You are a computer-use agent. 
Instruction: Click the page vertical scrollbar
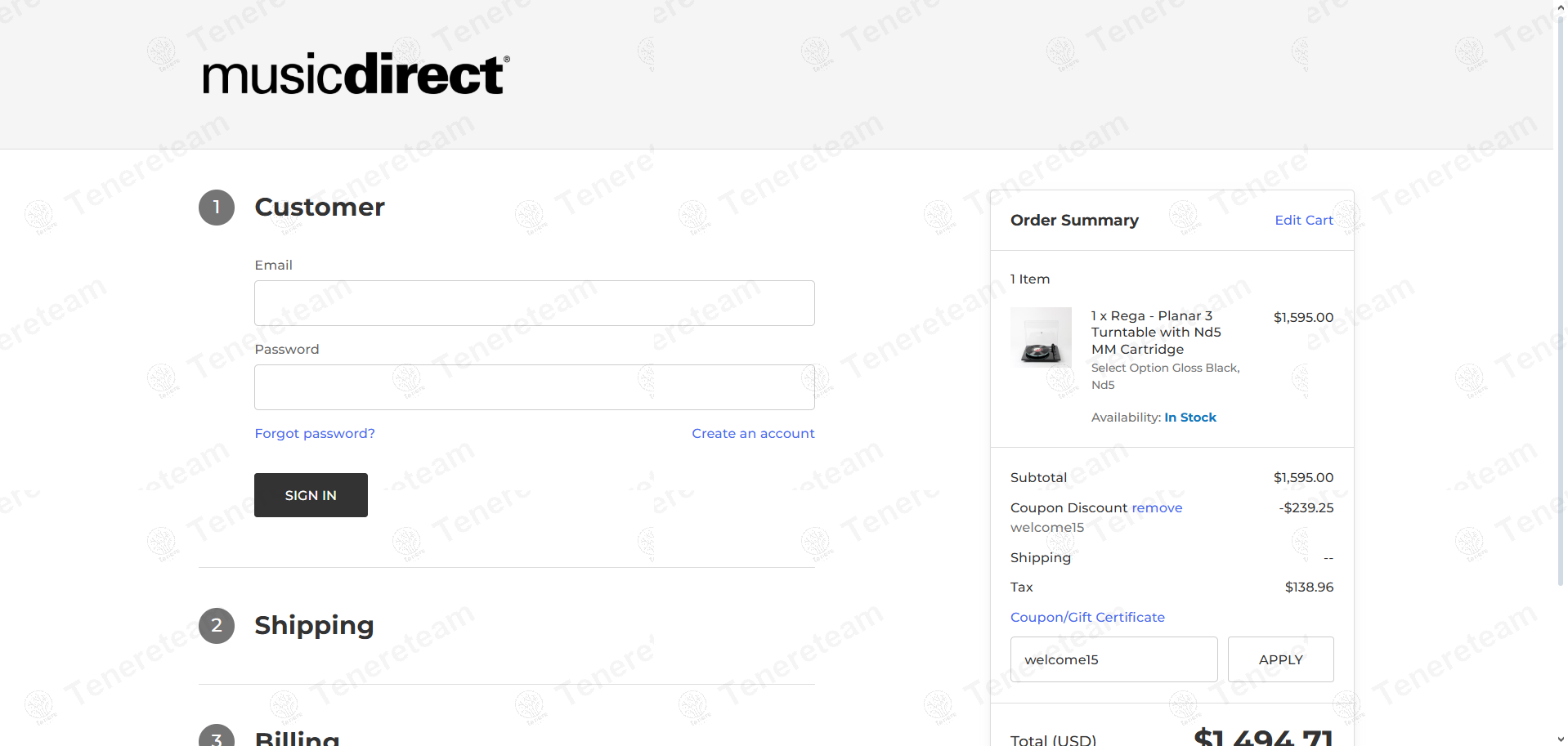coord(1561,301)
